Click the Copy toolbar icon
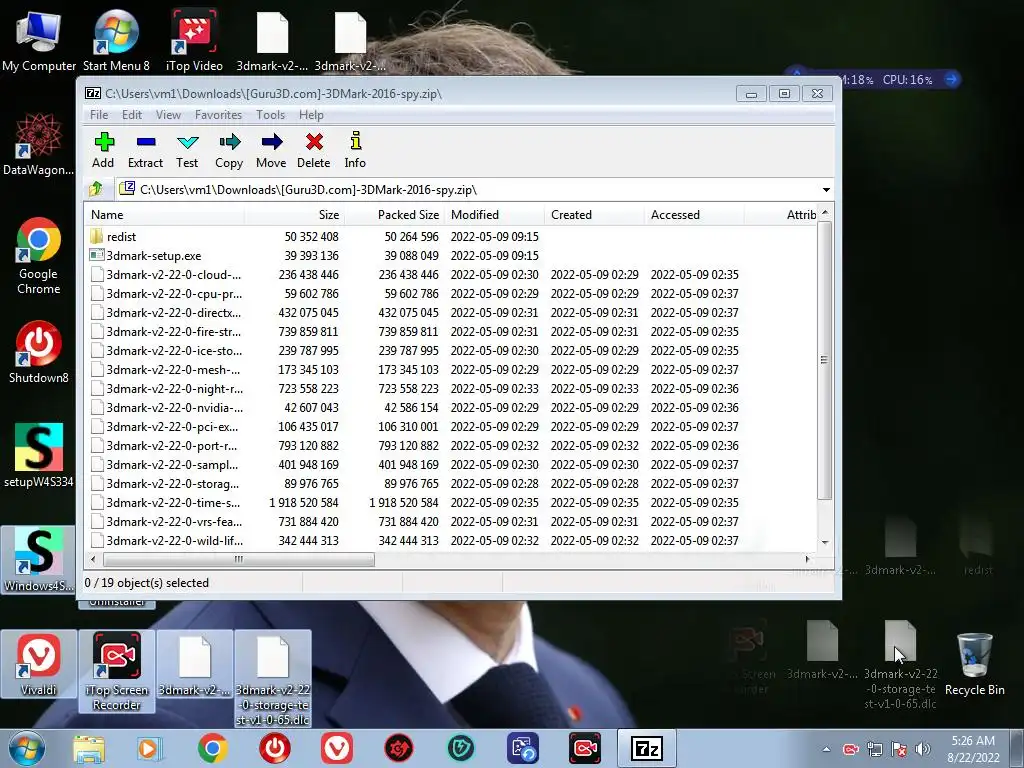This screenshot has height=768, width=1024. coord(229,150)
